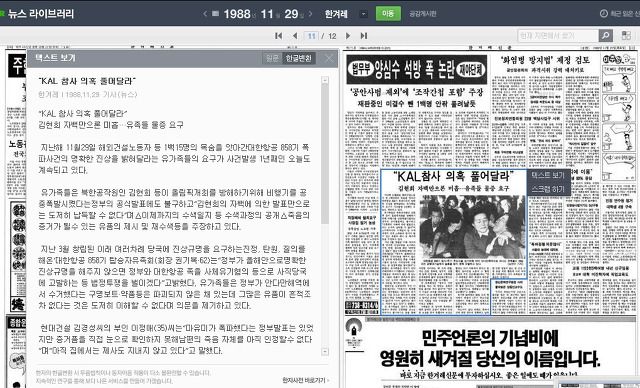The width and height of the screenshot is (640, 388).
Task: Click the green 이동 button
Action: pyautogui.click(x=388, y=13)
